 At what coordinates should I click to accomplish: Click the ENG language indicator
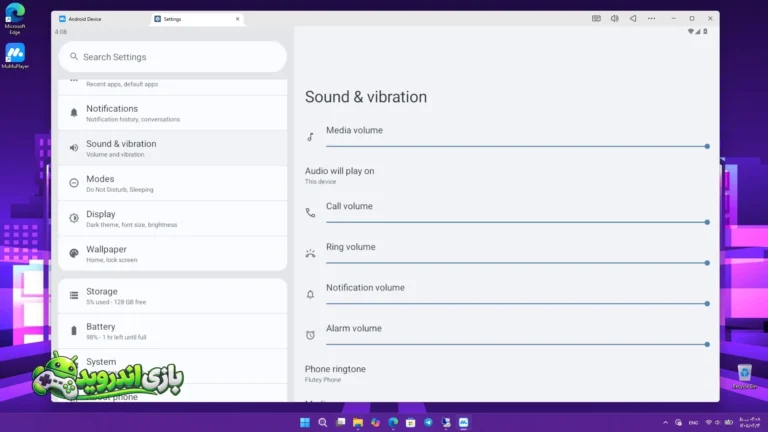(693, 422)
